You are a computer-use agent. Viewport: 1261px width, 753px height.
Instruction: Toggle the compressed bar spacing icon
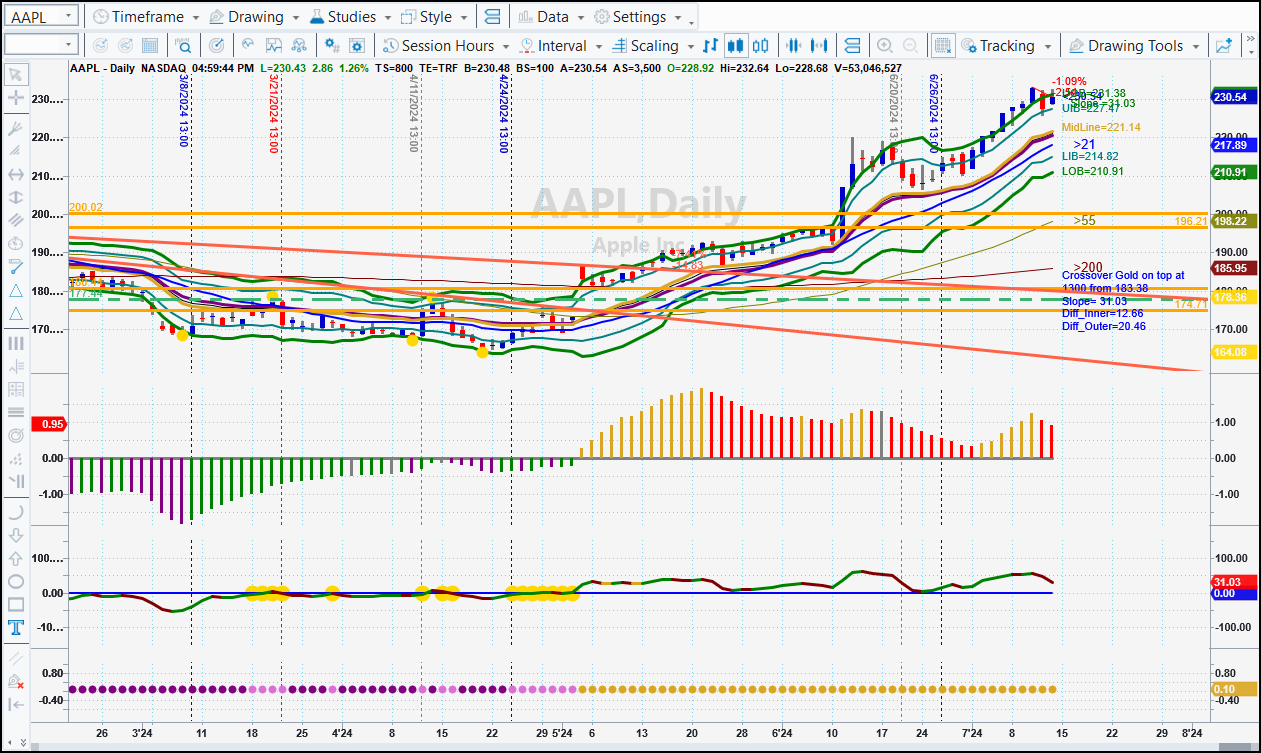coord(795,46)
